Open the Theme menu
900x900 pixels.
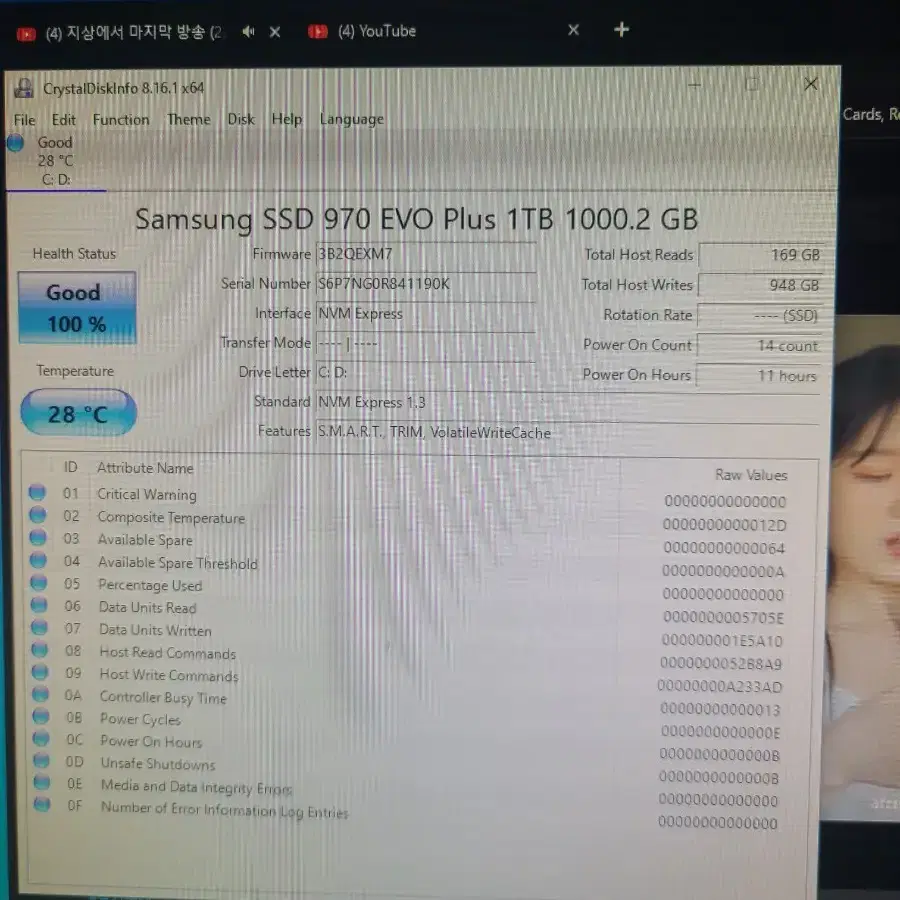pyautogui.click(x=189, y=119)
